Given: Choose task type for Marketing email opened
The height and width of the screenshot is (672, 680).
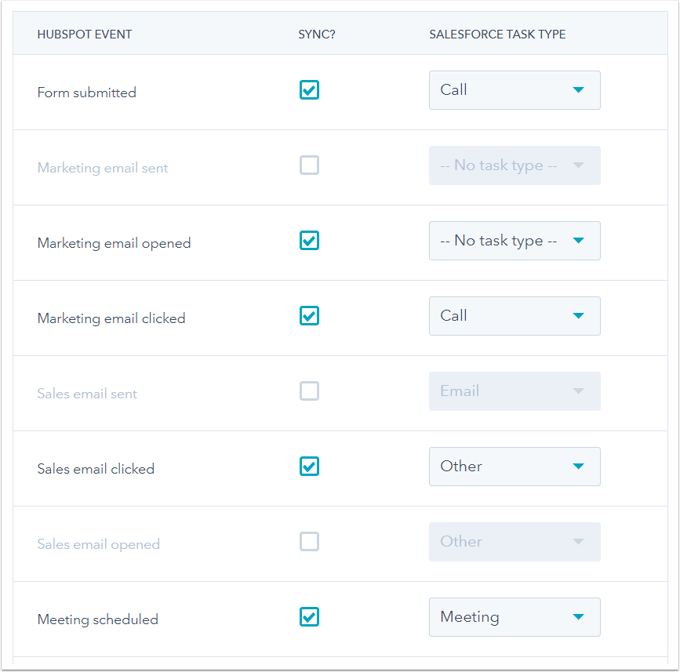Looking at the screenshot, I should point(515,241).
